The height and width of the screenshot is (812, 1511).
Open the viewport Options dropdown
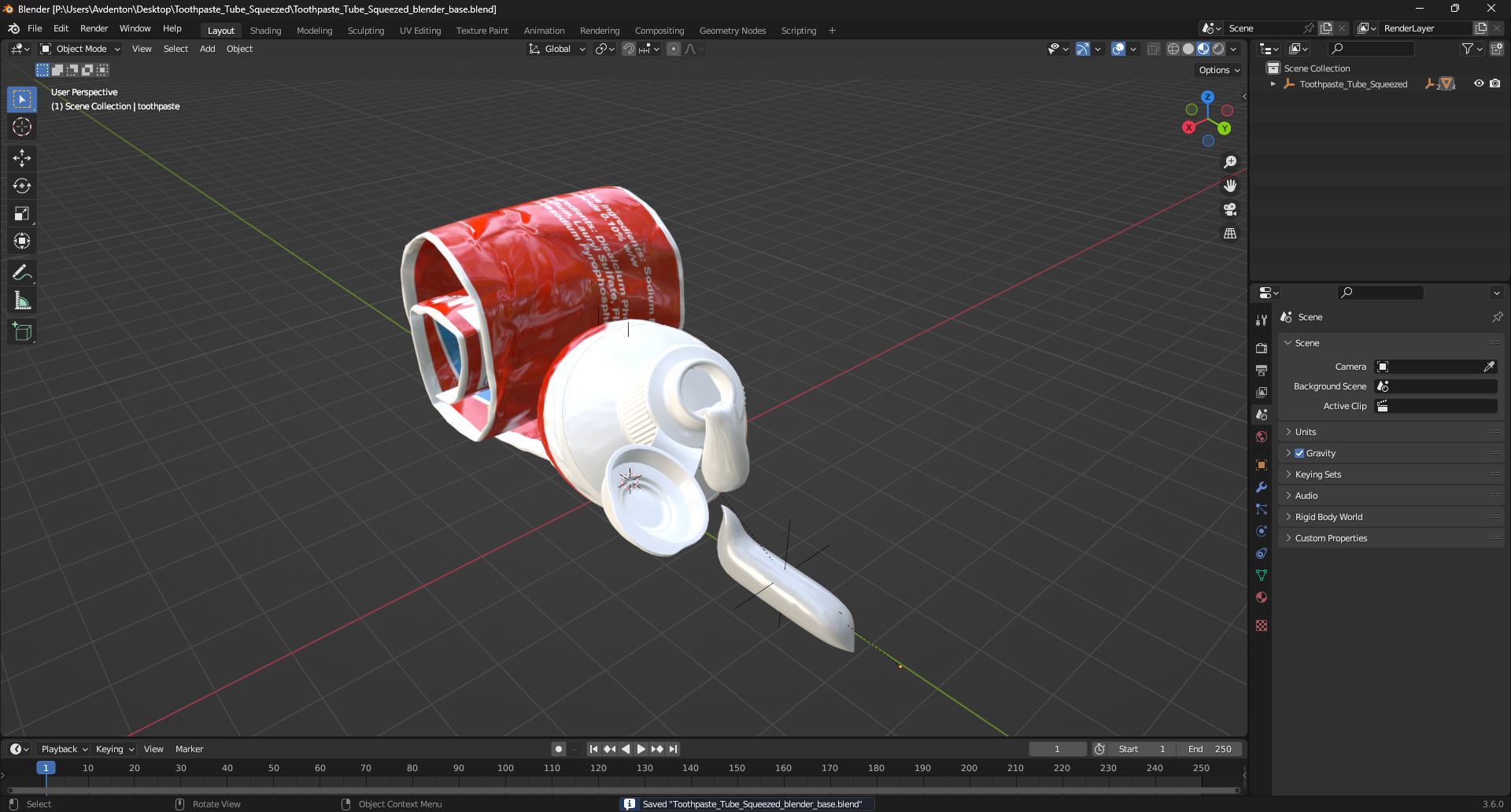[x=1219, y=70]
